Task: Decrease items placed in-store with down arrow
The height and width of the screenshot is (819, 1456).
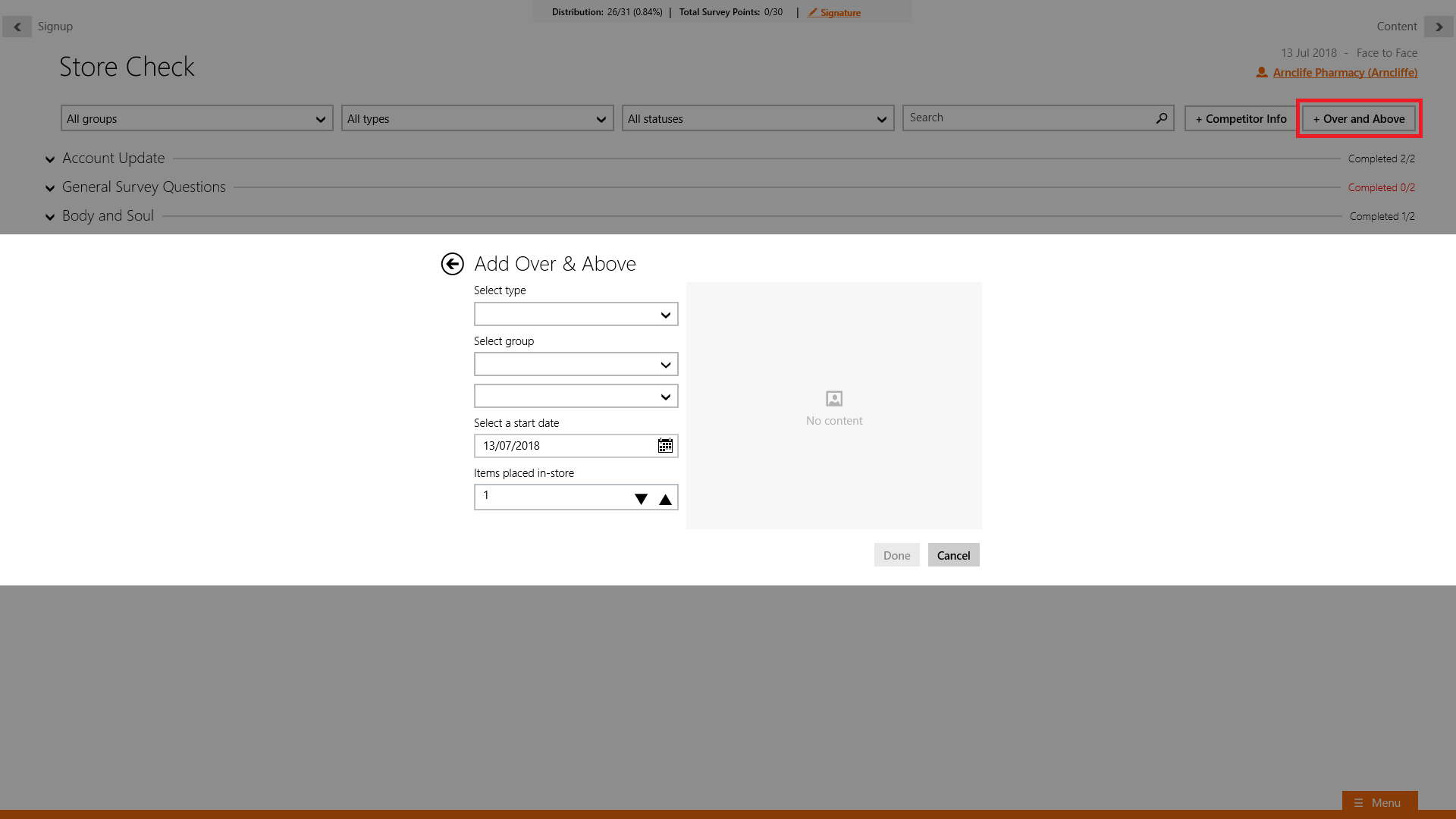Action: 641,499
